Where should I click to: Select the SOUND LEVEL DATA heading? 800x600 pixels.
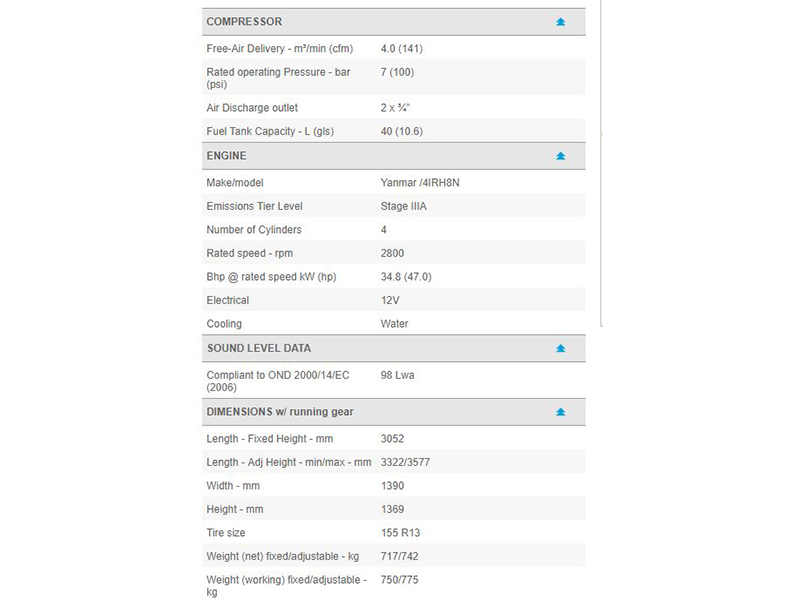[x=258, y=348]
